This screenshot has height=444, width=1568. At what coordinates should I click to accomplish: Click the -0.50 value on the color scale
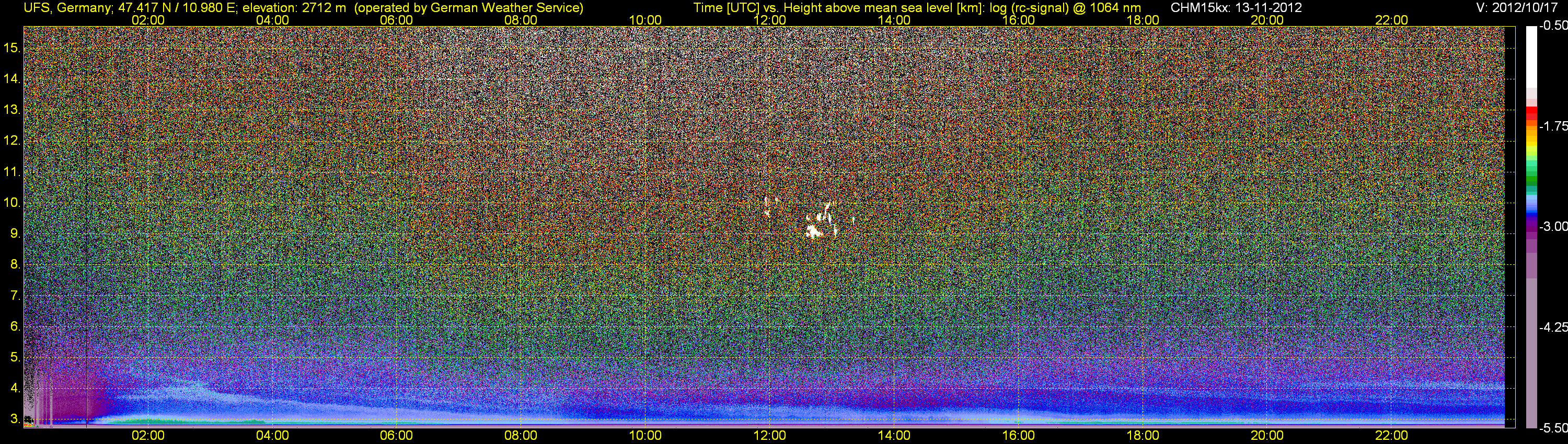tap(1553, 26)
